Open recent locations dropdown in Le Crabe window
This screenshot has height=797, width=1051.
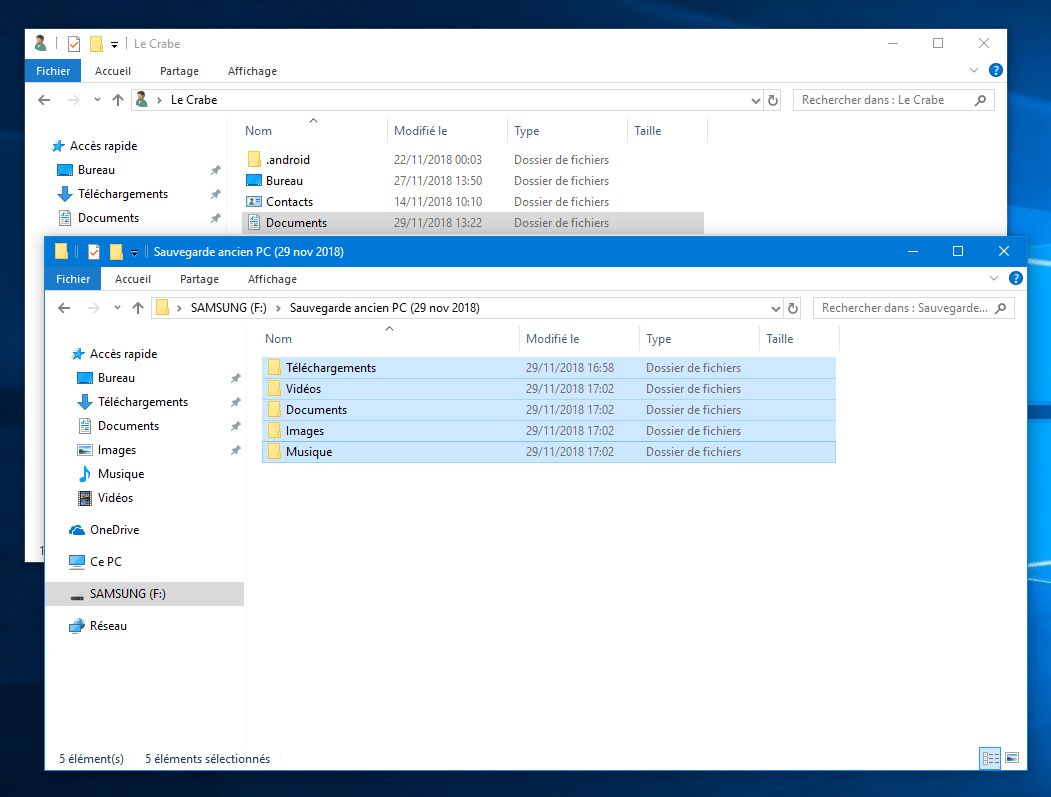coord(97,101)
